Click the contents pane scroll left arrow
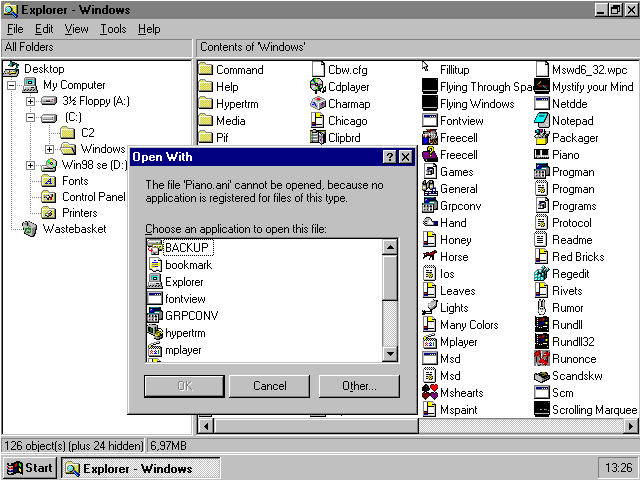640x480 pixels. (206, 427)
